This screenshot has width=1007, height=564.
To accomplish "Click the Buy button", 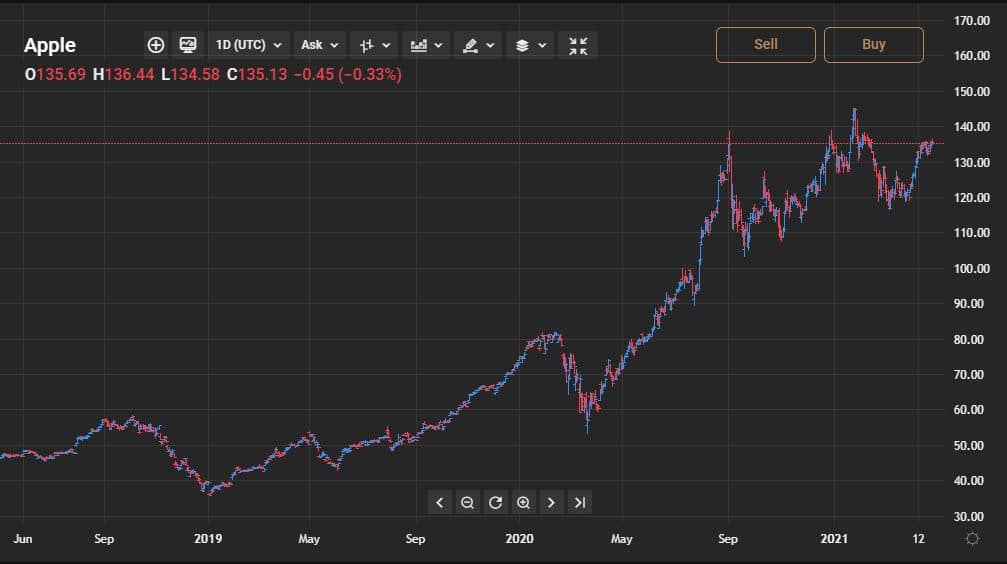I will point(873,44).
